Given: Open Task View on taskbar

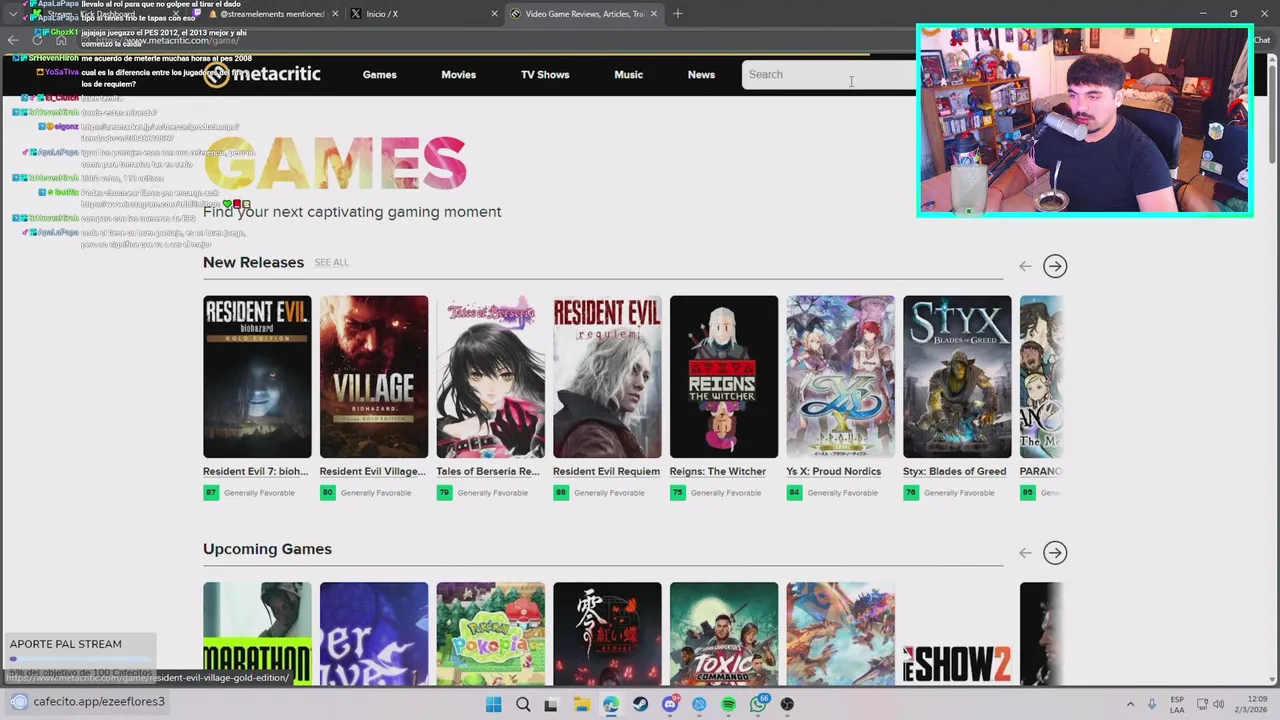Looking at the screenshot, I should coord(551,704).
